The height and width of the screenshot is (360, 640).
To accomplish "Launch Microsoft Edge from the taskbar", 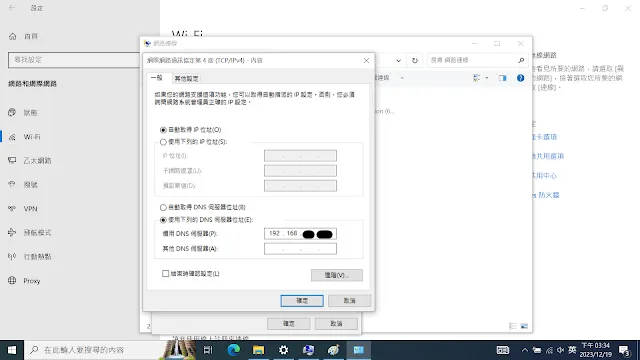I will coord(233,350).
